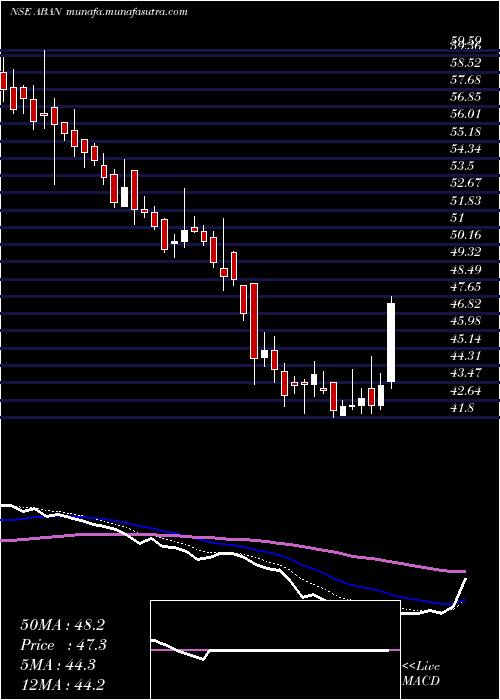Click the long red candle falling from 47.65
Viewport: 500px width, 700px height.
coord(254,321)
